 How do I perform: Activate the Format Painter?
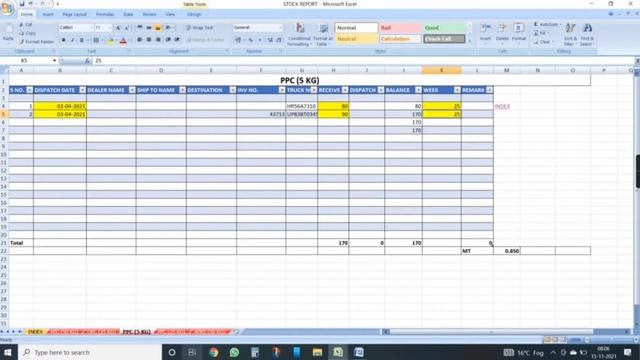(36, 42)
